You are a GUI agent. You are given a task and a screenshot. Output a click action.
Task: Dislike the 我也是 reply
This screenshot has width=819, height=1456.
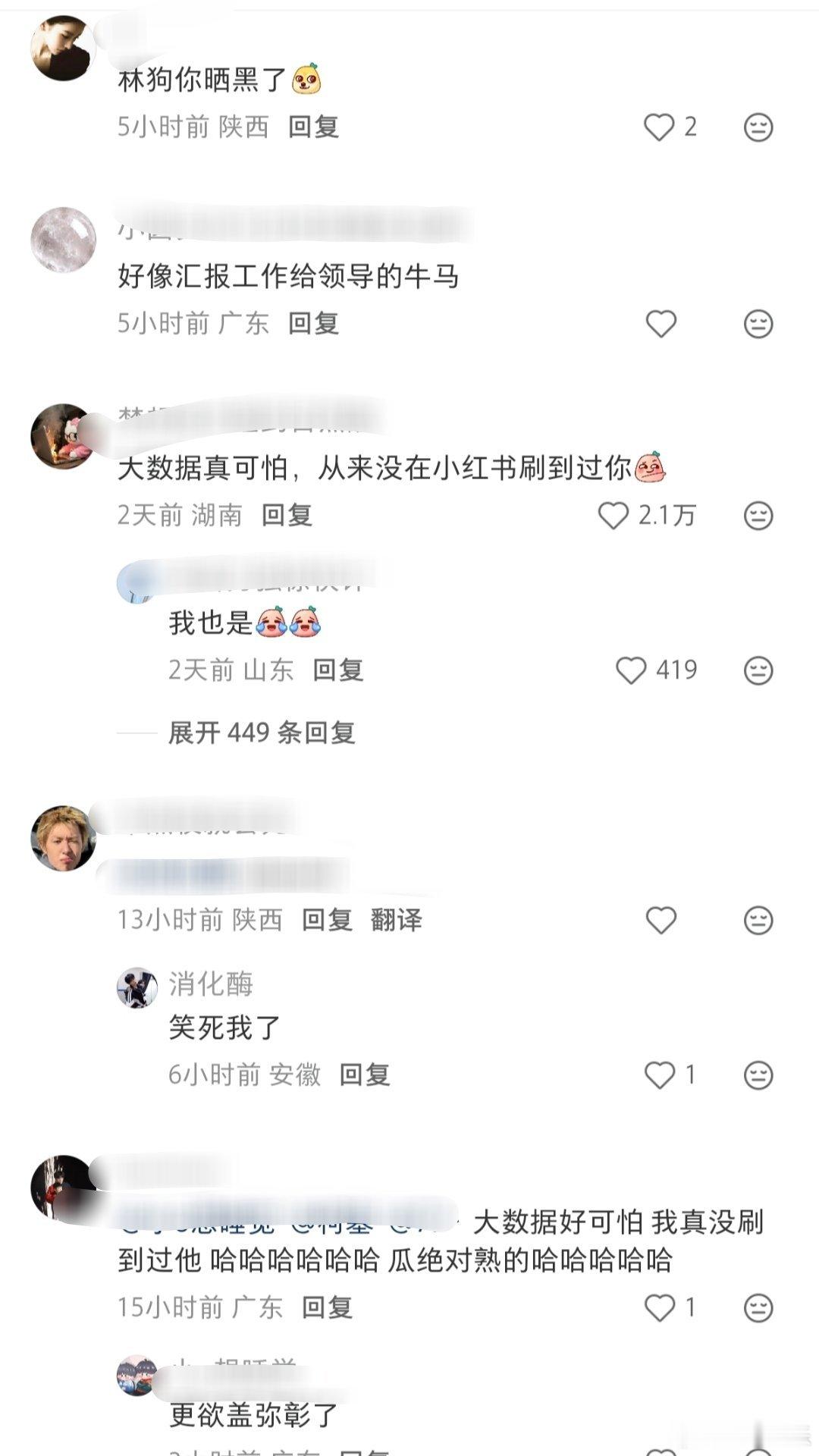click(x=758, y=670)
